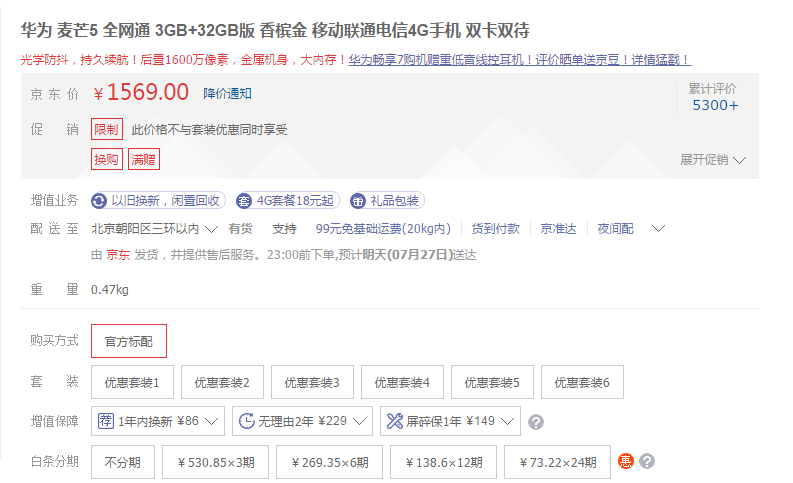The width and height of the screenshot is (793, 483).
Task: Click the 换购 promotion tag
Action: coord(107,159)
